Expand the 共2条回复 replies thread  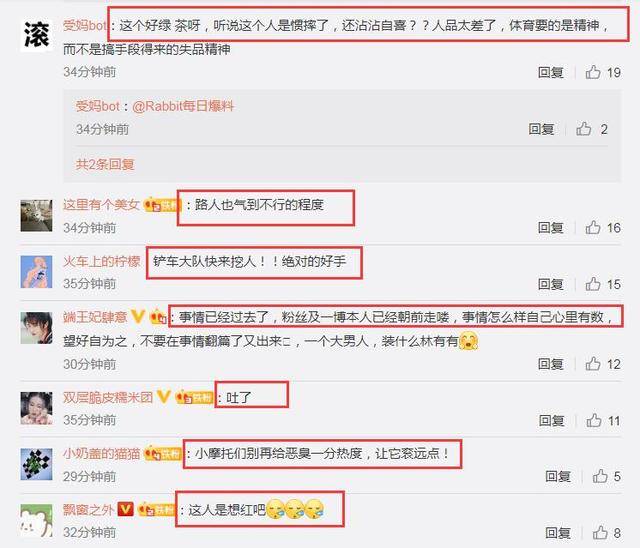105,164
